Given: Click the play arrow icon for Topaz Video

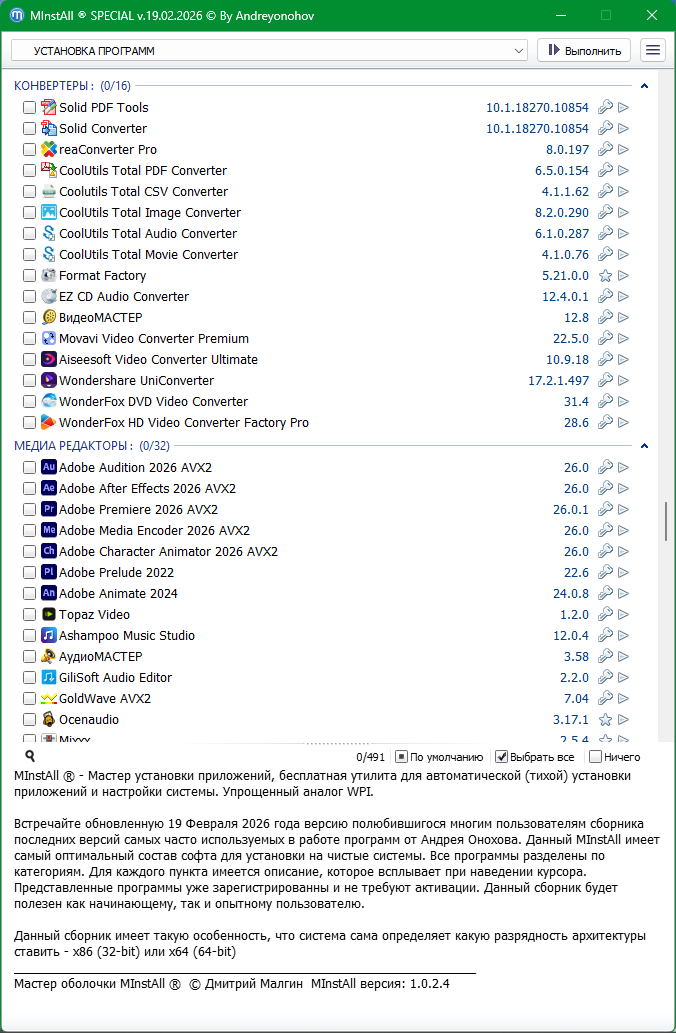Looking at the screenshot, I should 624,615.
